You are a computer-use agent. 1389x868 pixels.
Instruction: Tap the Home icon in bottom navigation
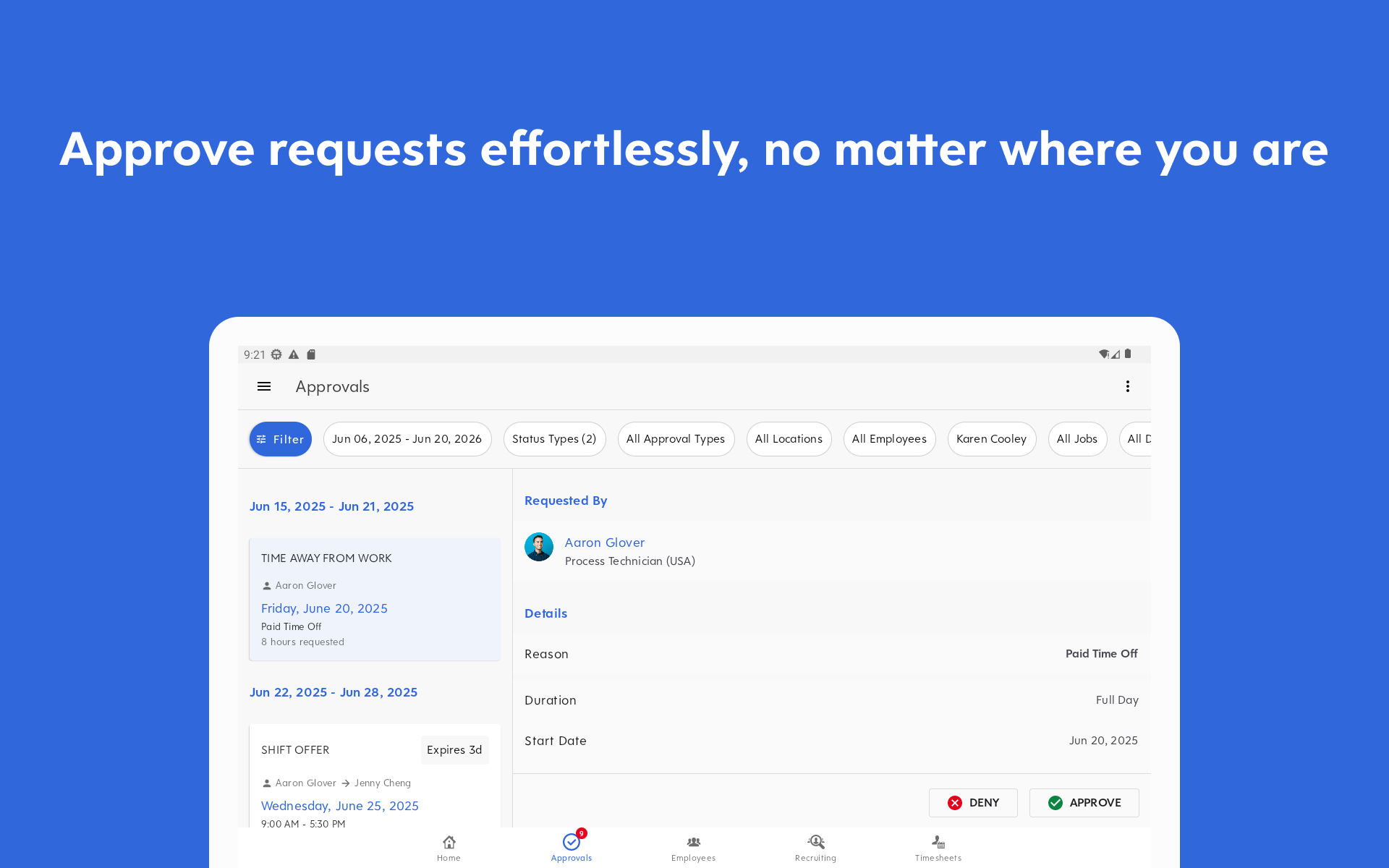click(x=449, y=847)
